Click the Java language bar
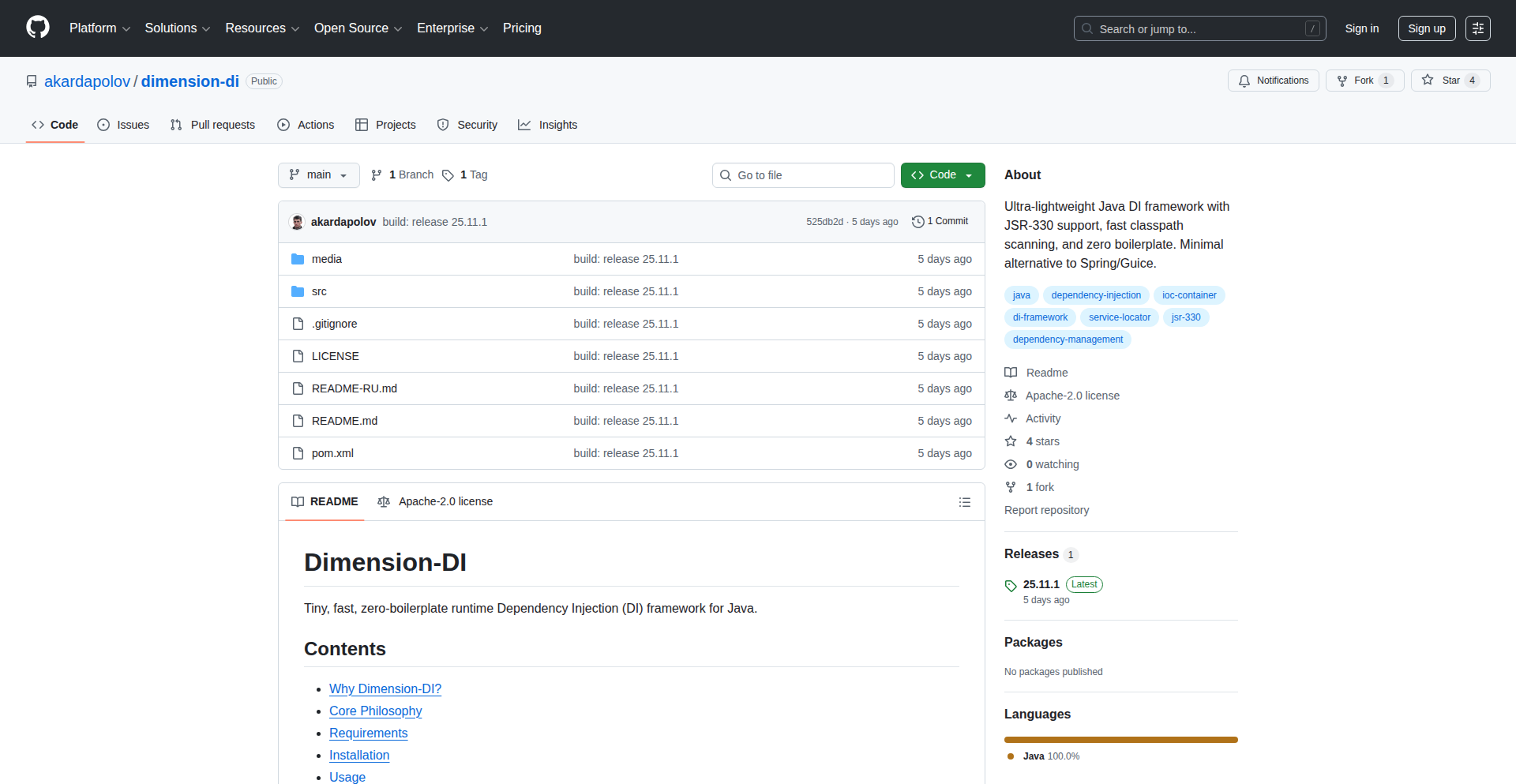Viewport: 1516px width, 784px height. click(x=1120, y=740)
